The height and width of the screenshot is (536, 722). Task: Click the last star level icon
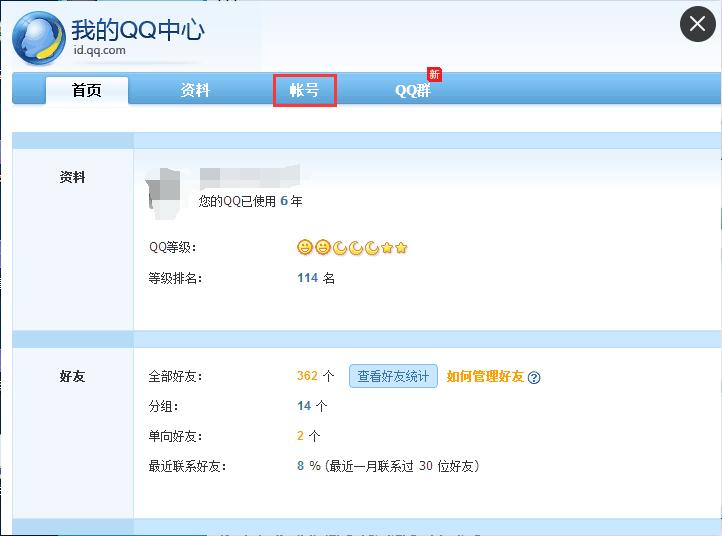pyautogui.click(x=401, y=248)
